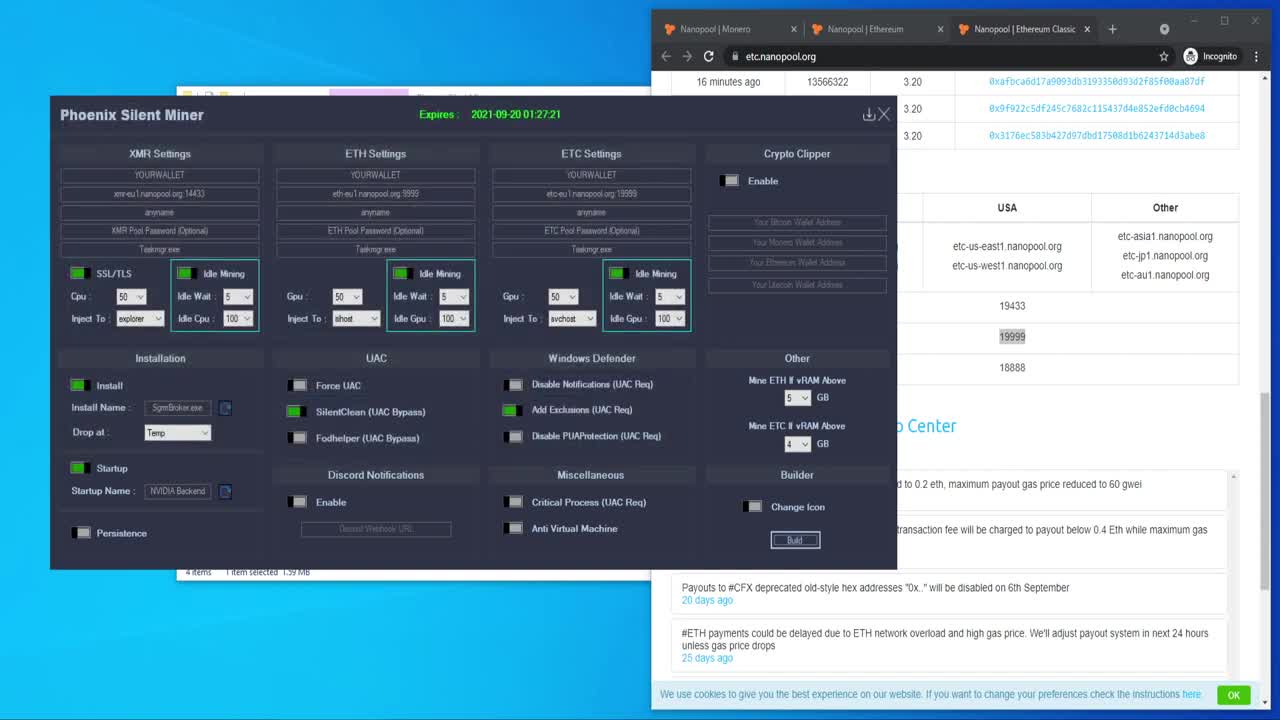Toggle the Change Icon switch
This screenshot has width=1280, height=720.
[753, 507]
